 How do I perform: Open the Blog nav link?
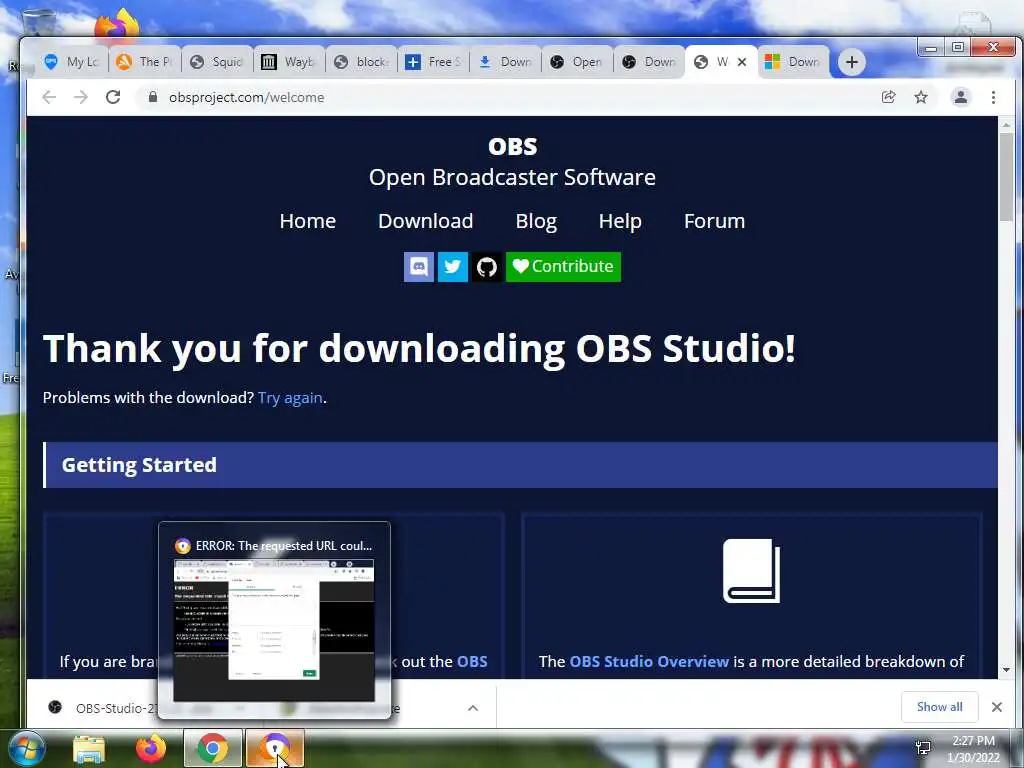tap(536, 221)
